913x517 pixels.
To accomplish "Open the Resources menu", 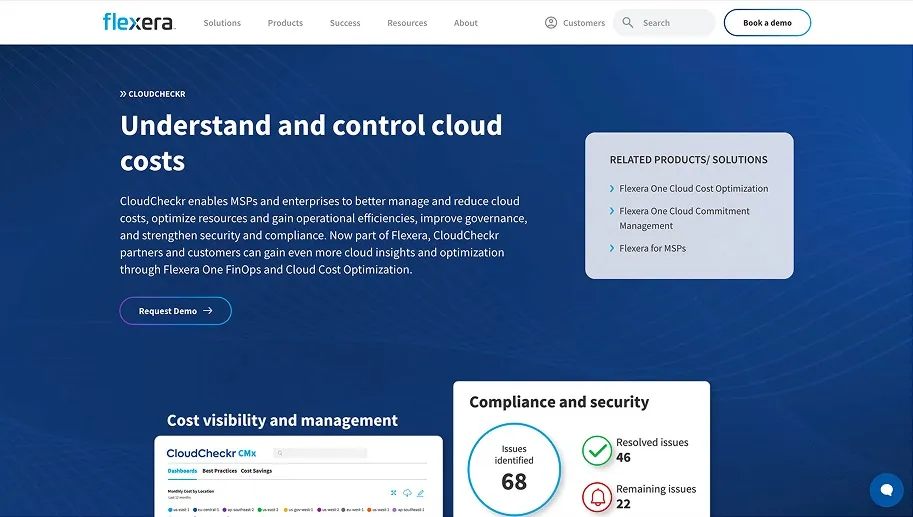I will [407, 23].
